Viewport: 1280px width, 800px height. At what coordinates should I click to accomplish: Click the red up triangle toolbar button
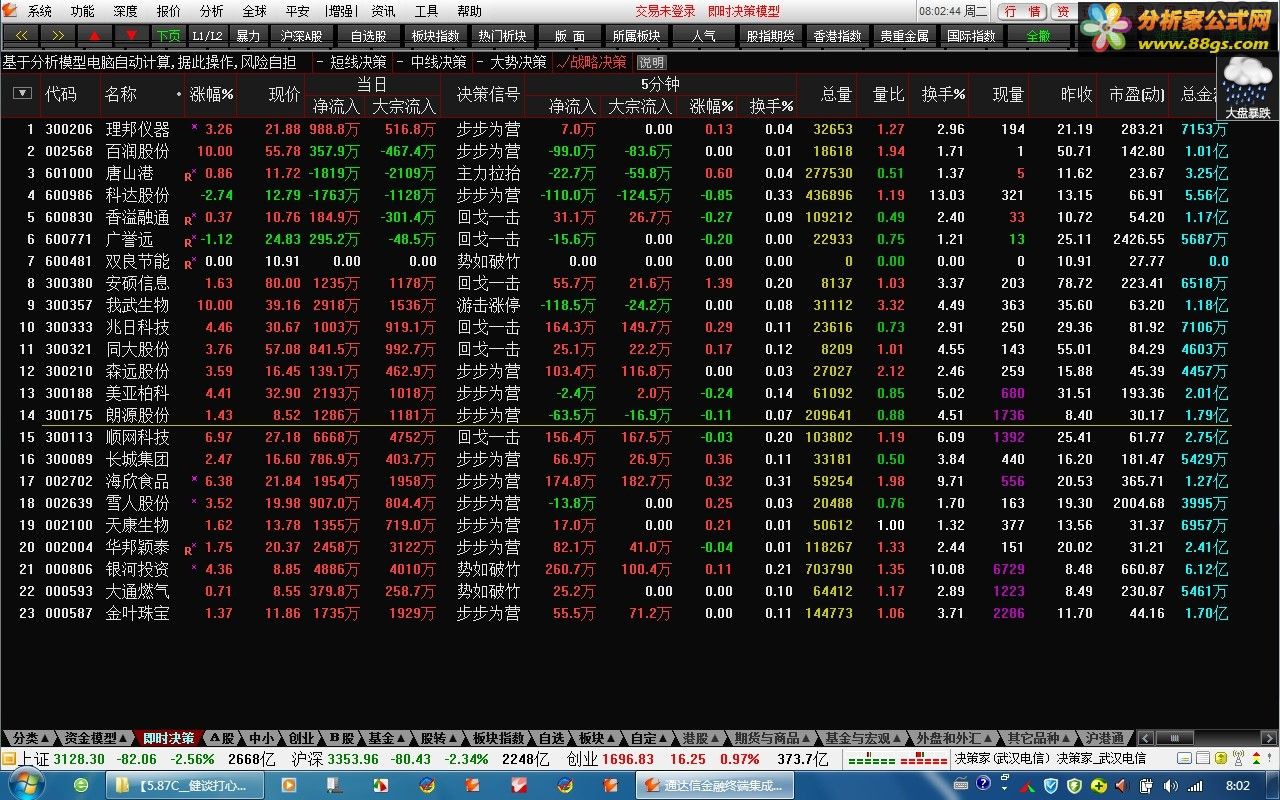point(94,35)
